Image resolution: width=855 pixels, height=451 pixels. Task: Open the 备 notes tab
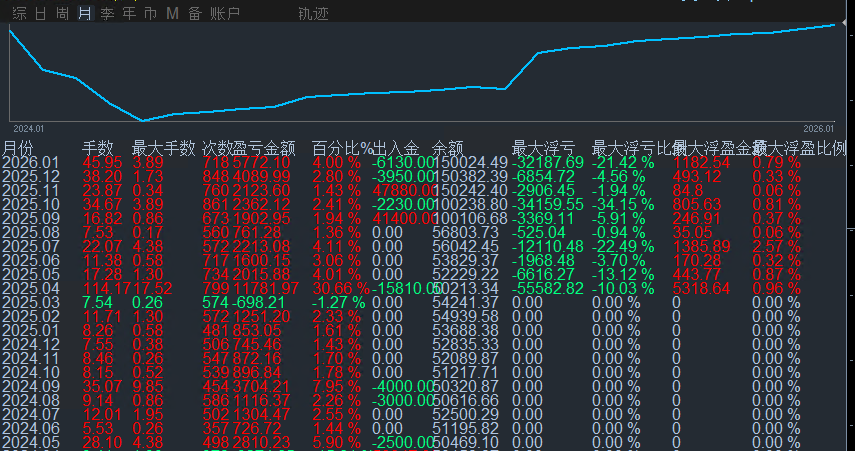[195, 14]
